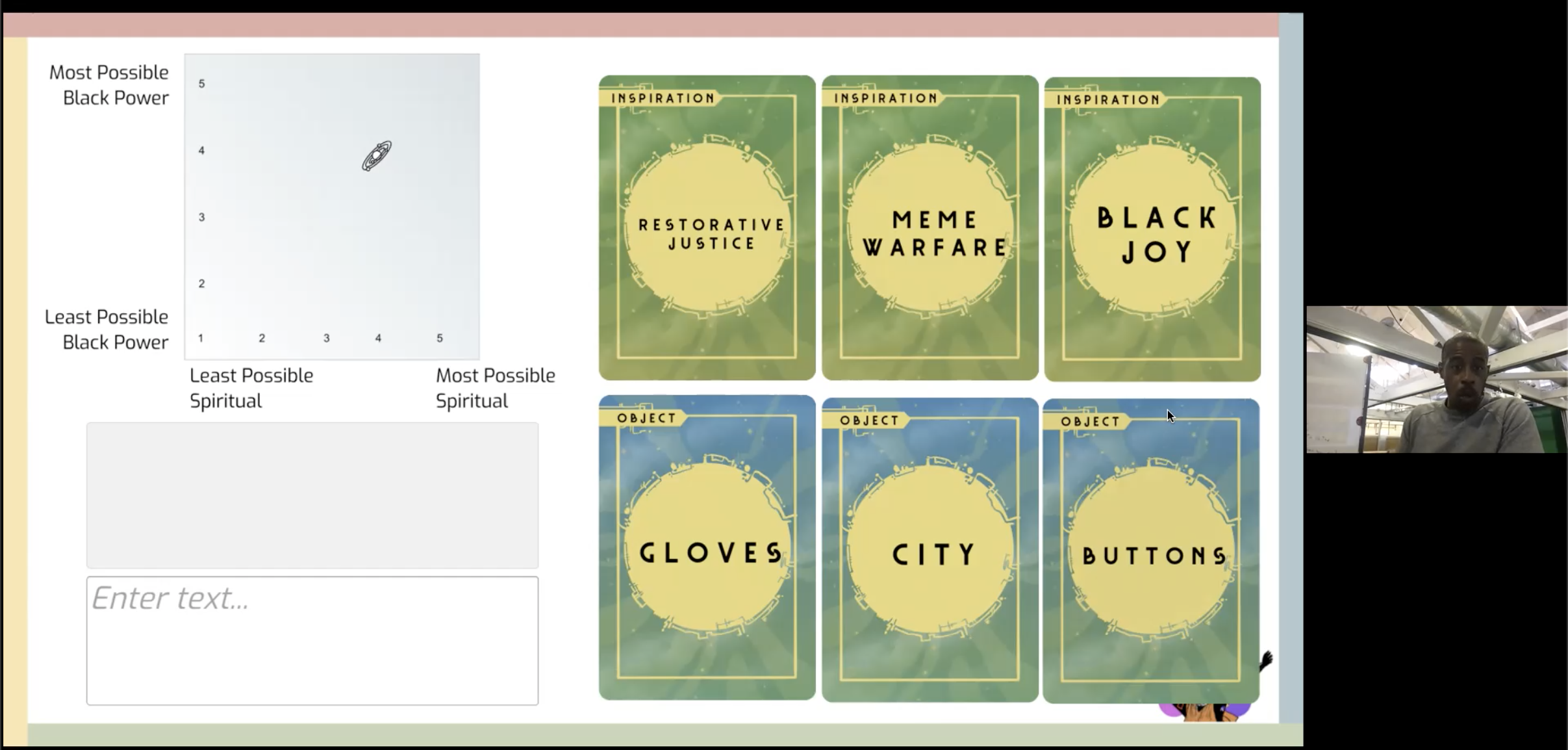Click horizontal axis number 2 on grid

tap(262, 338)
